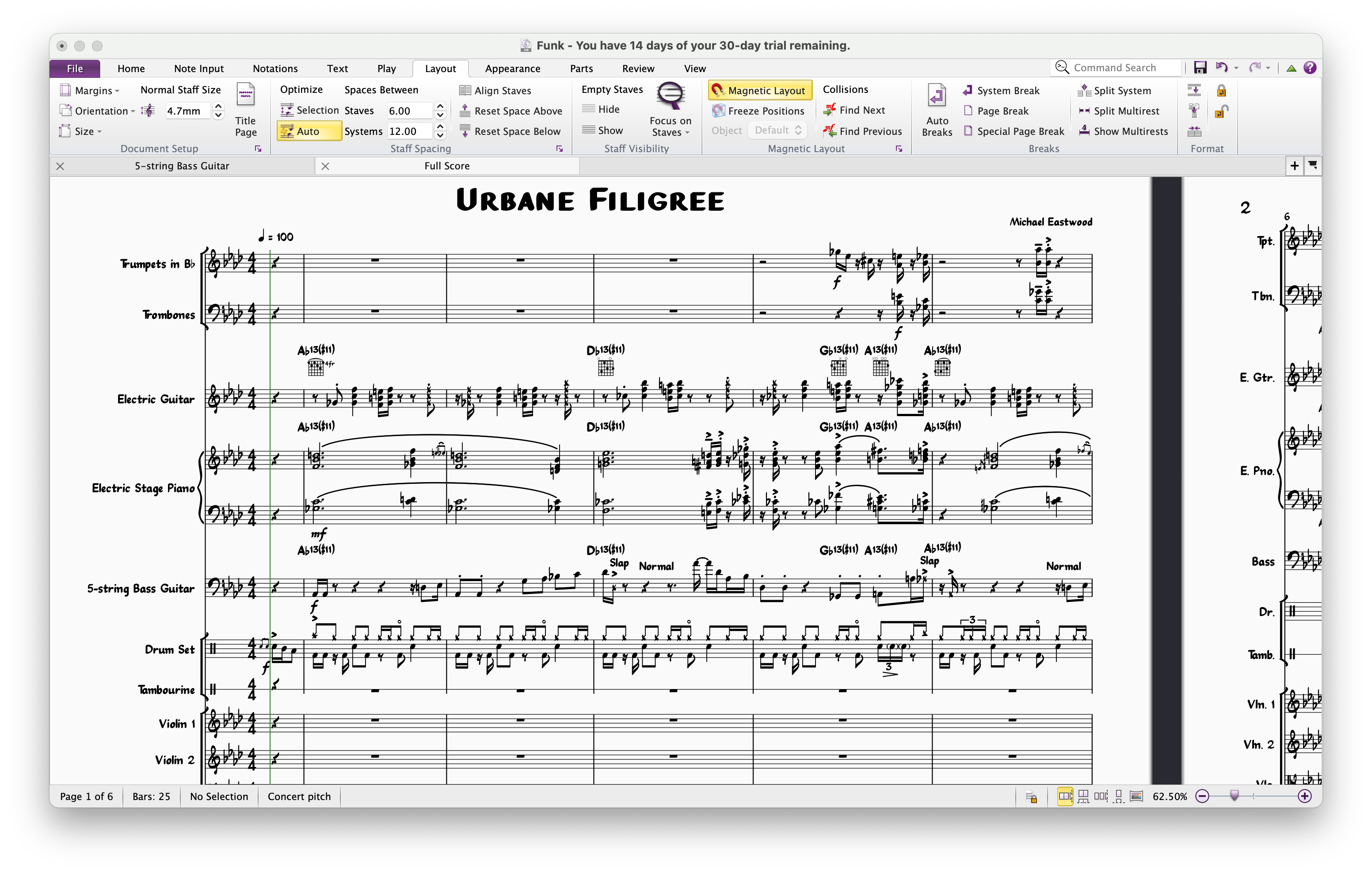Open the page Size dropdown

[81, 131]
